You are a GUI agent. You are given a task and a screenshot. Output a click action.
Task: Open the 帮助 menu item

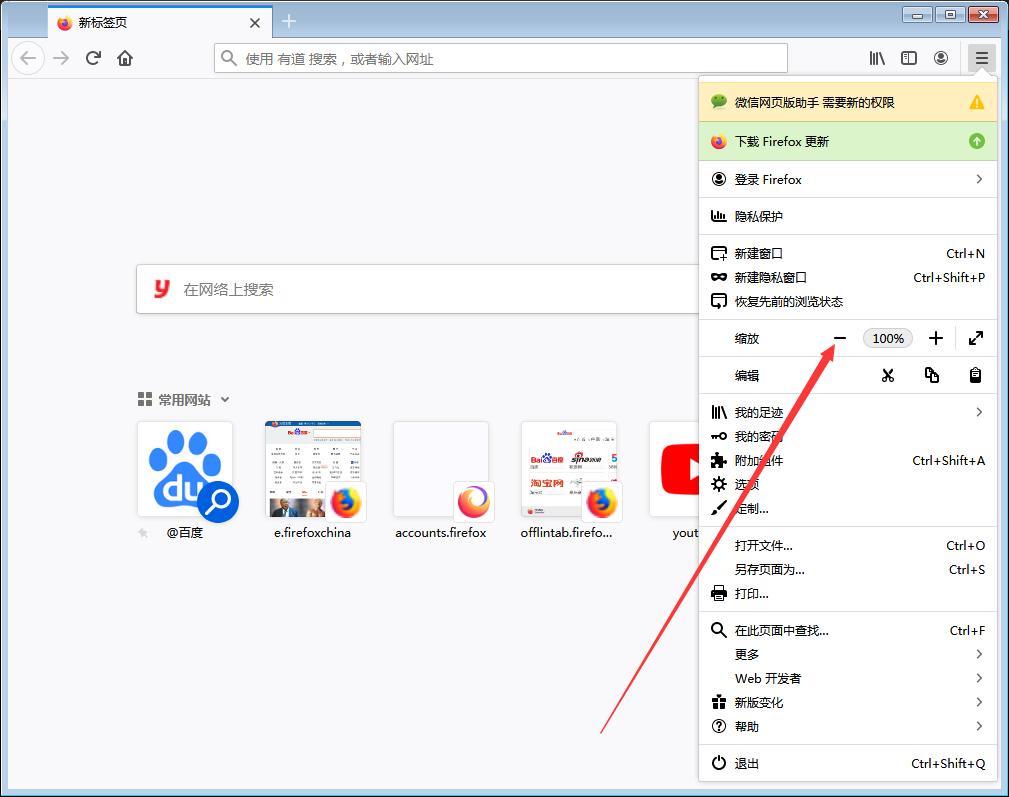tap(847, 727)
